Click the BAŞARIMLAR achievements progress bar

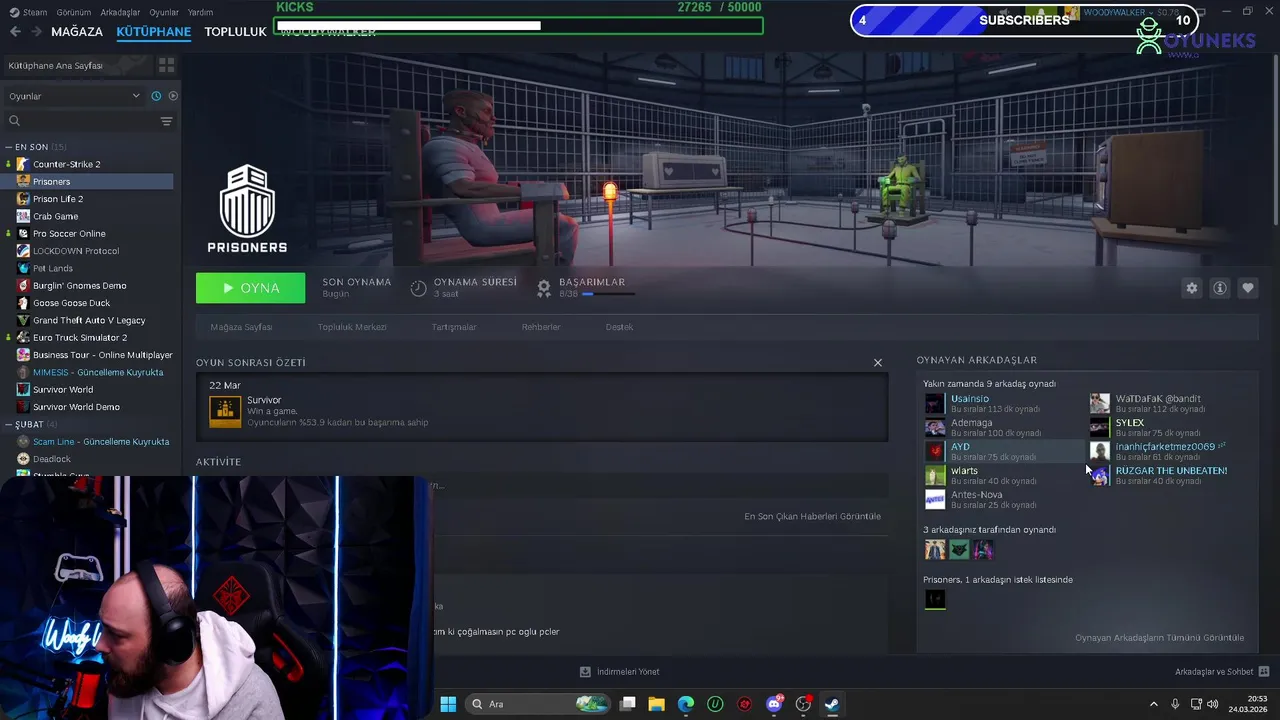(x=608, y=294)
